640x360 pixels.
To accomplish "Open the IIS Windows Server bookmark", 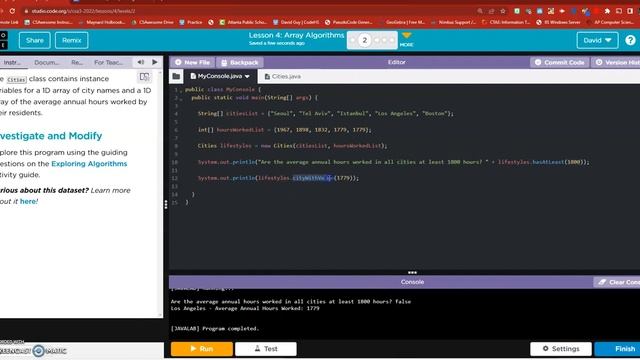I will [558, 22].
